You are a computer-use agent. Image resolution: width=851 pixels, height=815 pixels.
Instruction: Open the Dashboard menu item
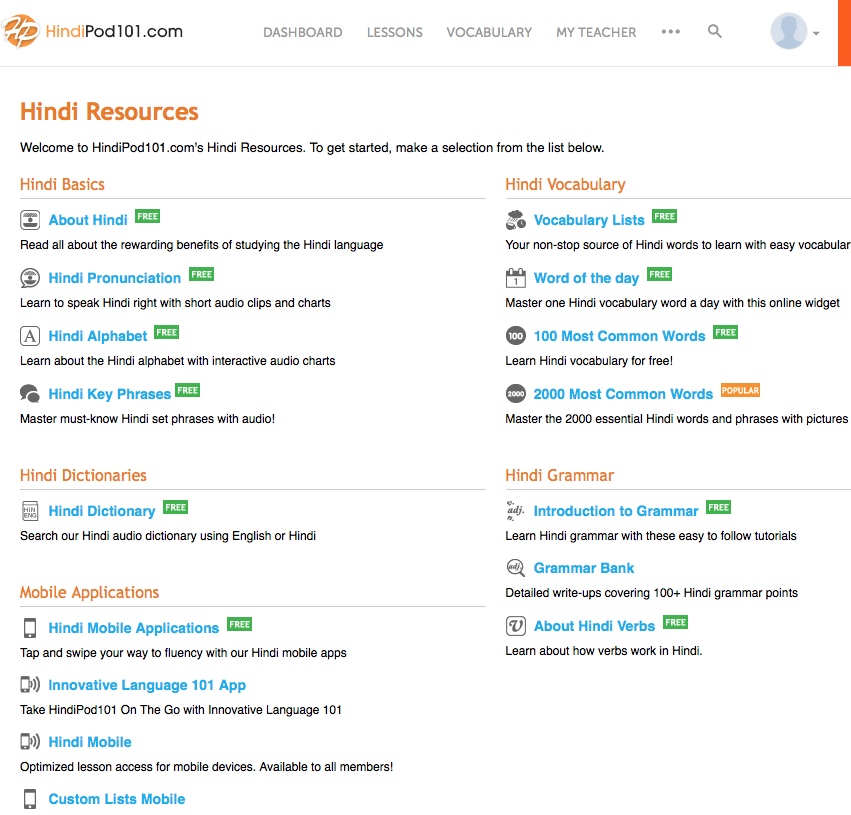click(x=302, y=32)
